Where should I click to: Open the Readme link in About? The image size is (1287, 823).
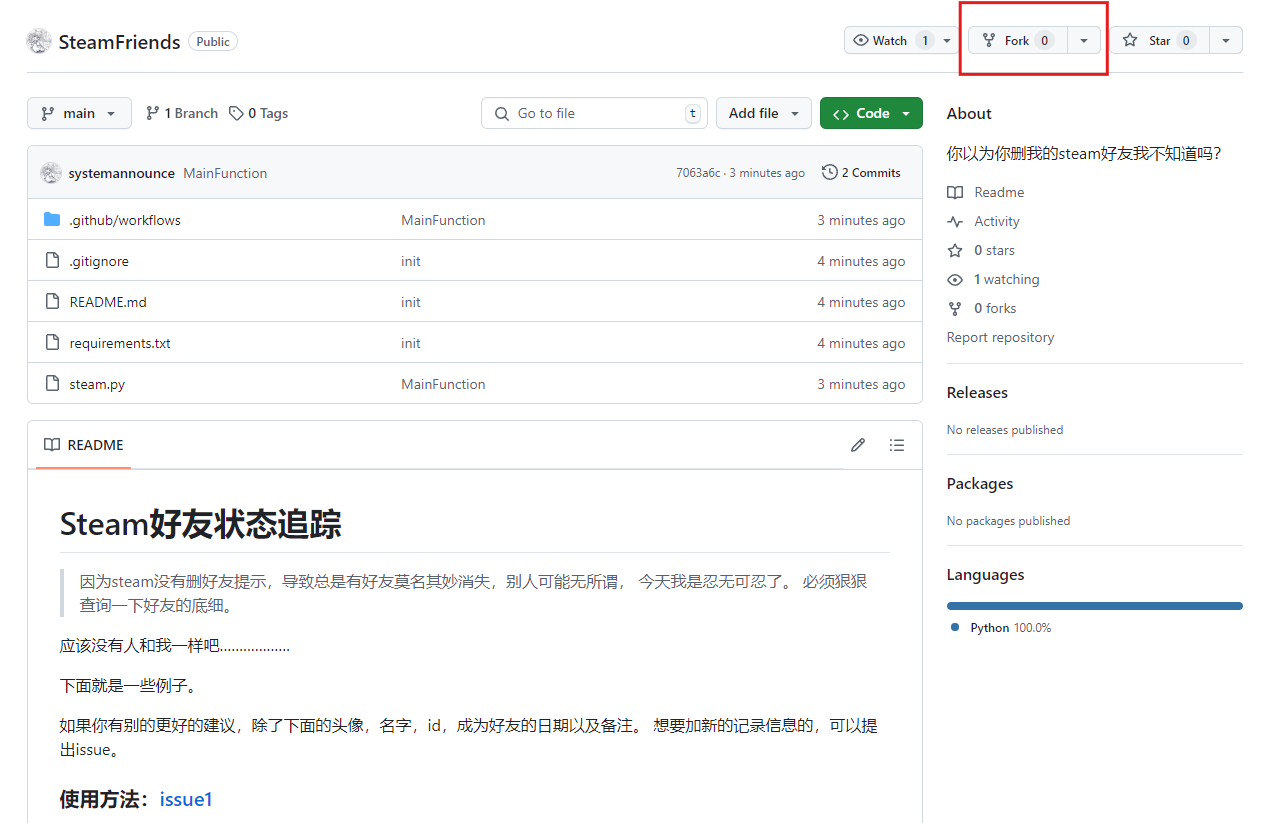pyautogui.click(x=999, y=192)
